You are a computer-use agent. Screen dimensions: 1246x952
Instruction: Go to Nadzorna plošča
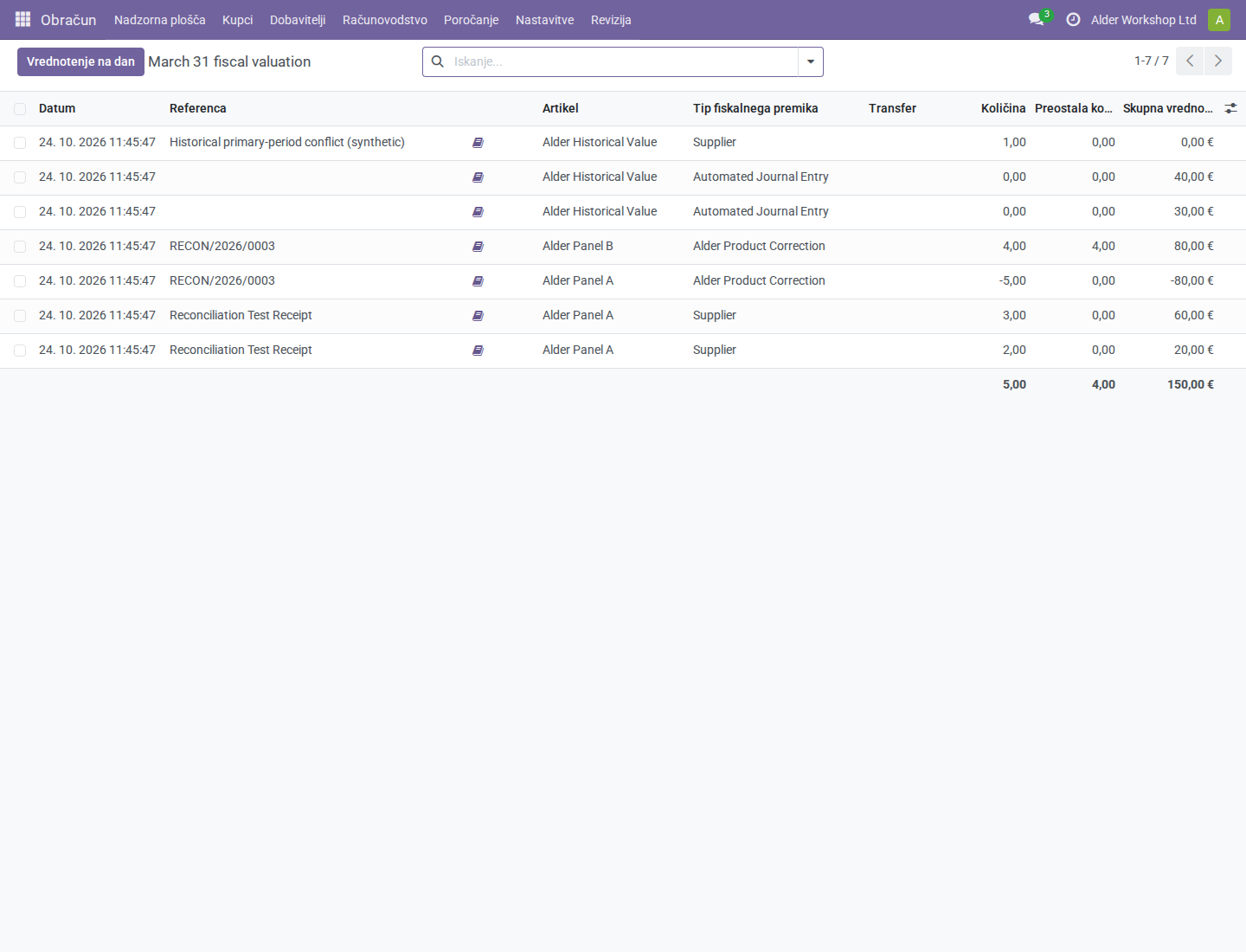click(x=160, y=20)
